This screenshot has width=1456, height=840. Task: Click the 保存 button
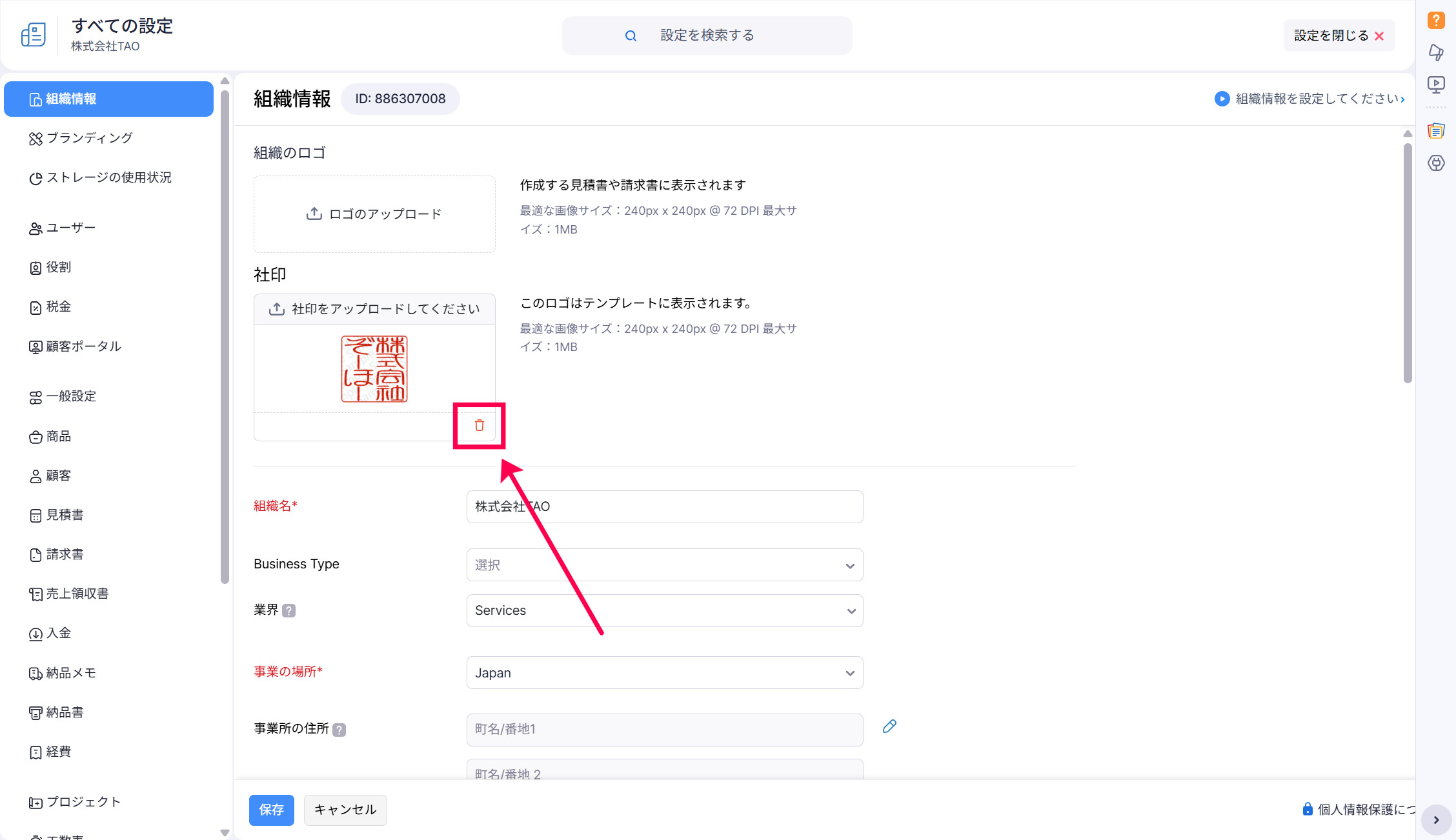271,810
